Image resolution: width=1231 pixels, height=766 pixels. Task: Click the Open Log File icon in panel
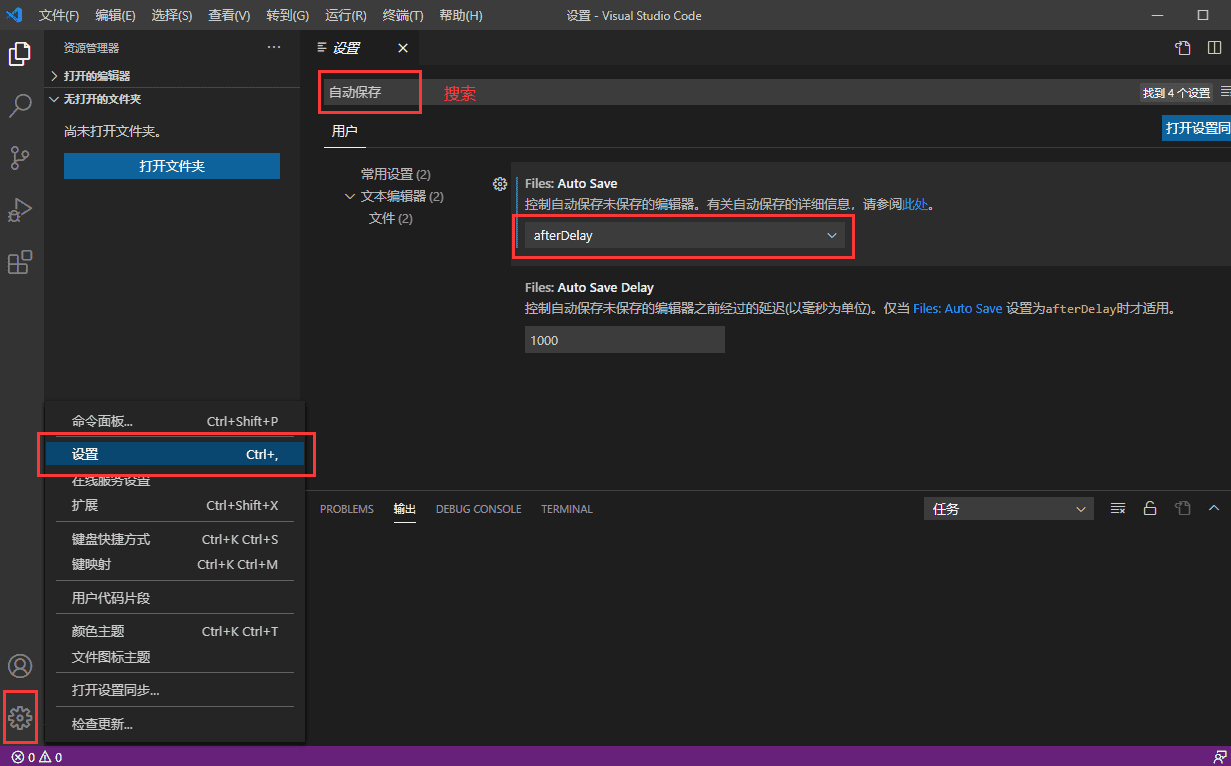(x=1183, y=509)
